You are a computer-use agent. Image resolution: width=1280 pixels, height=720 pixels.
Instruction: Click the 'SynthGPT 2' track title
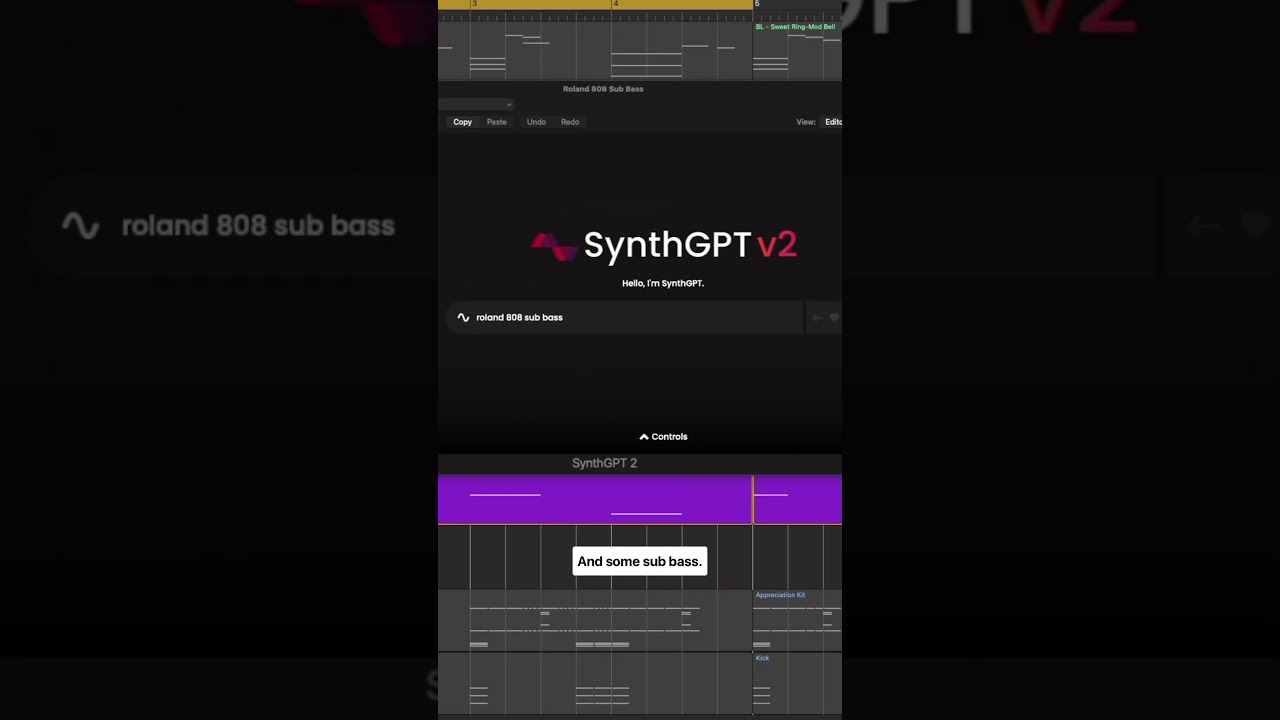pyautogui.click(x=604, y=463)
